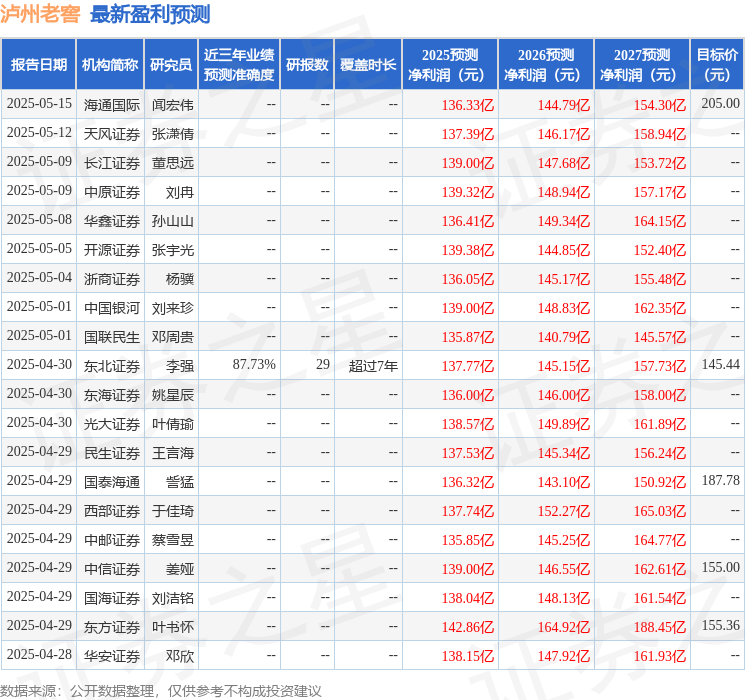The height and width of the screenshot is (700, 745).
Task: Select the 华鑫证券 institution cell
Action: [x=112, y=221]
